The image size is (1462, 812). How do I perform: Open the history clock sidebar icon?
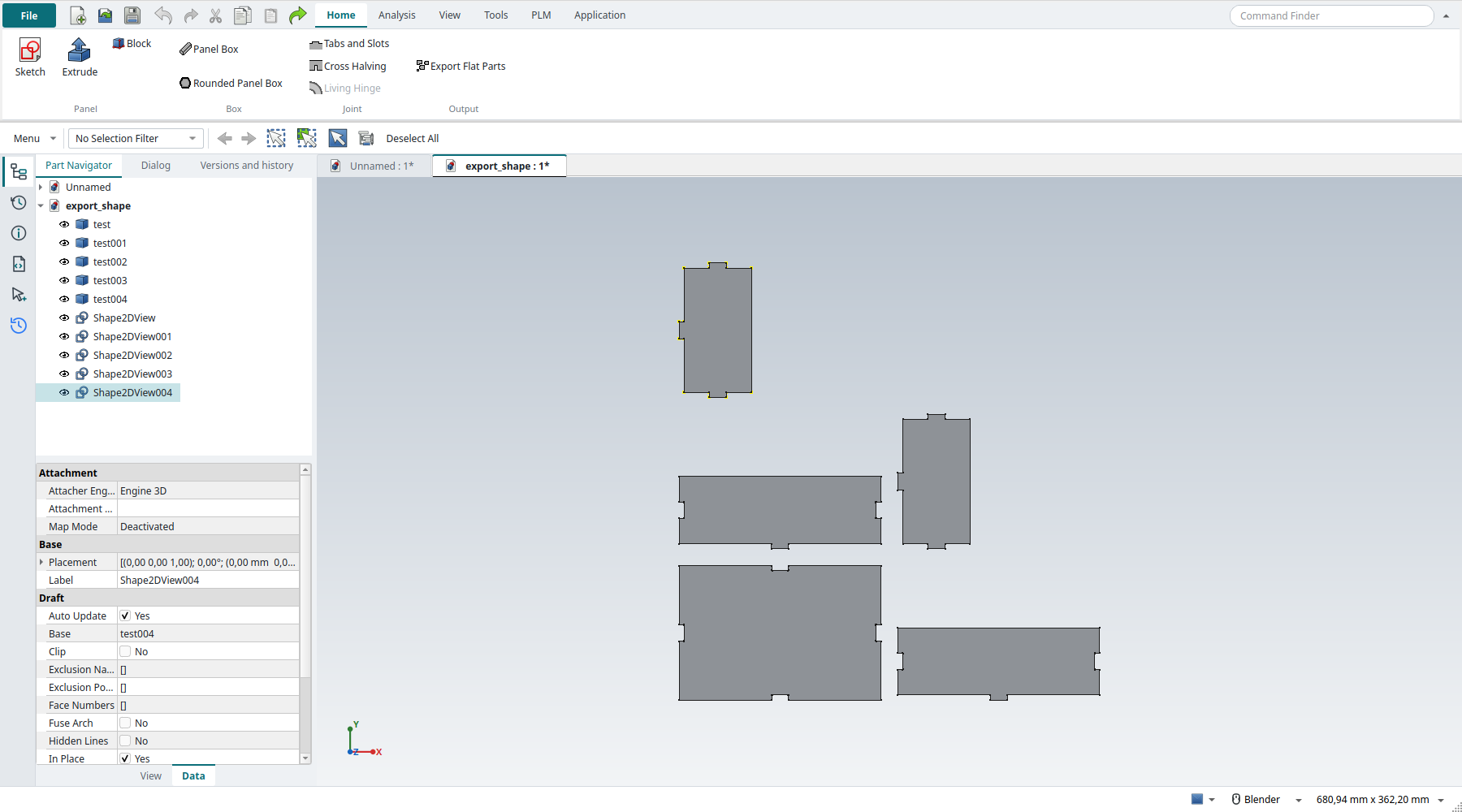click(19, 202)
